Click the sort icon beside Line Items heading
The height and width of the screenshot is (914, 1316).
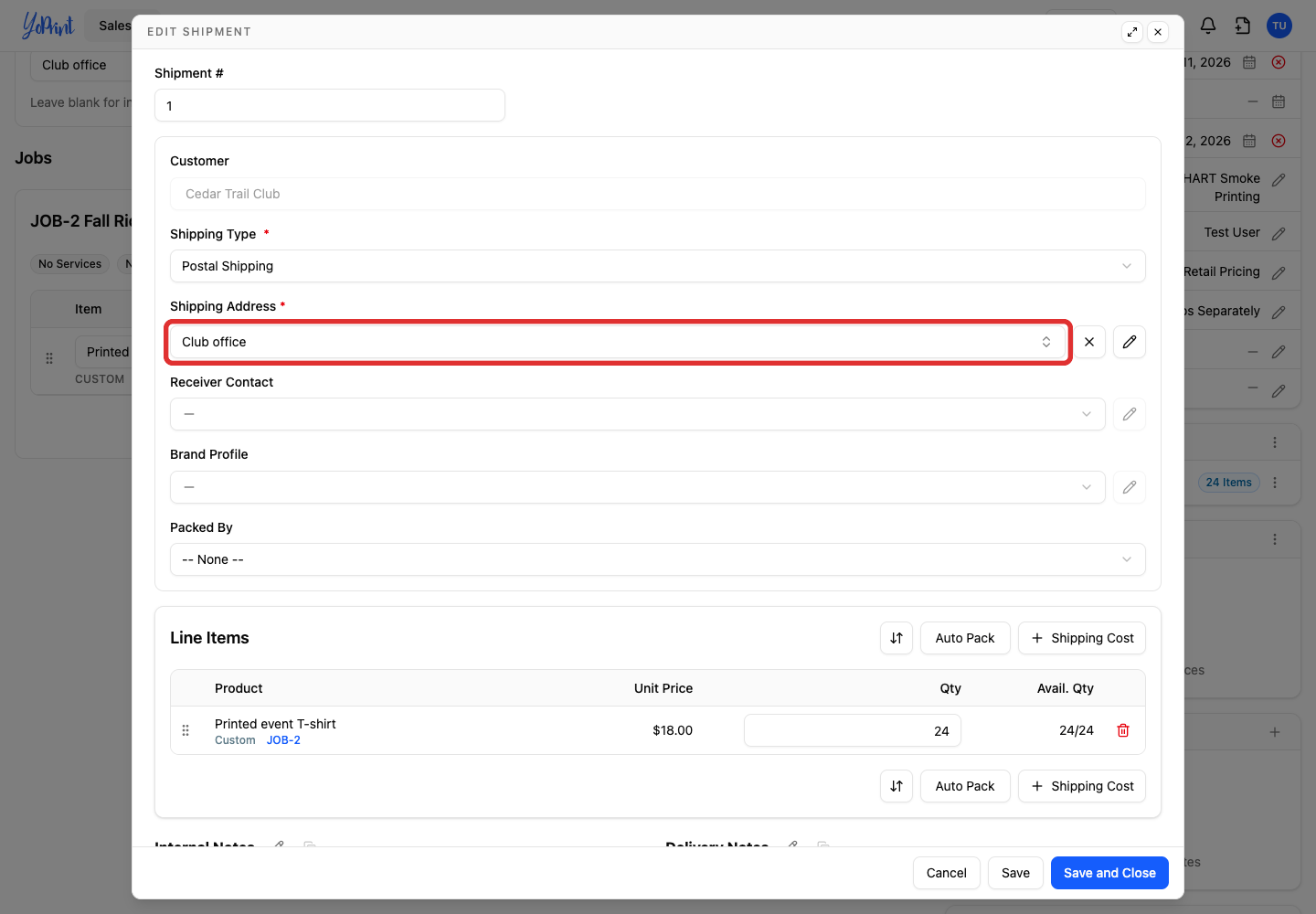[897, 638]
